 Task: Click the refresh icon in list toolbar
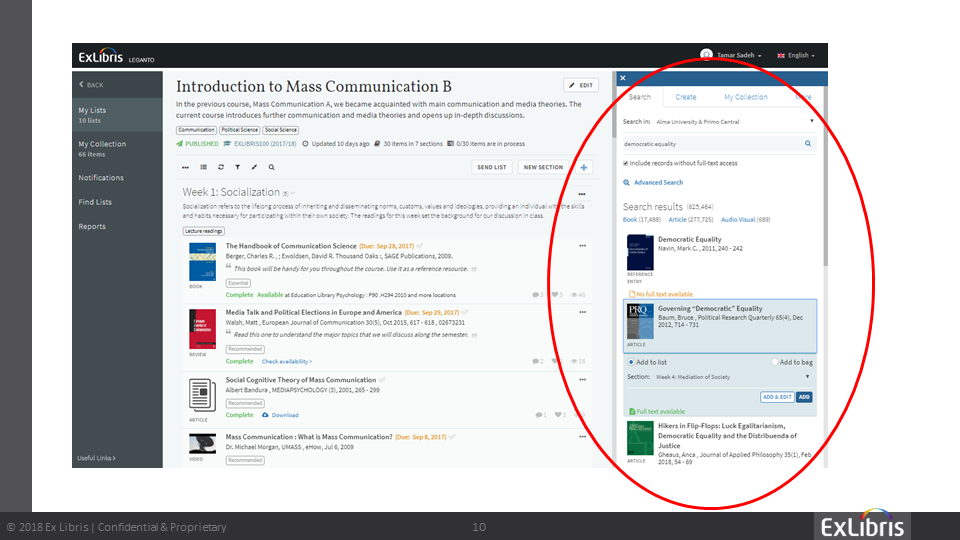click(221, 167)
